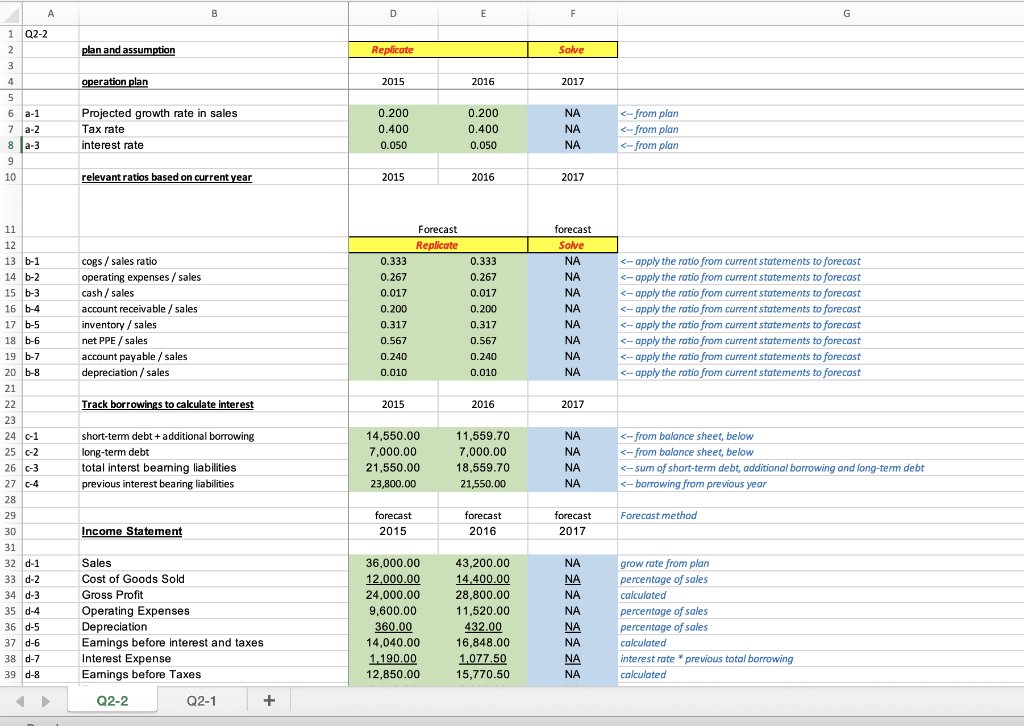Select Cost of Goods Sold 2015 value 12,000.00
The image size is (1024, 726).
[x=393, y=579]
